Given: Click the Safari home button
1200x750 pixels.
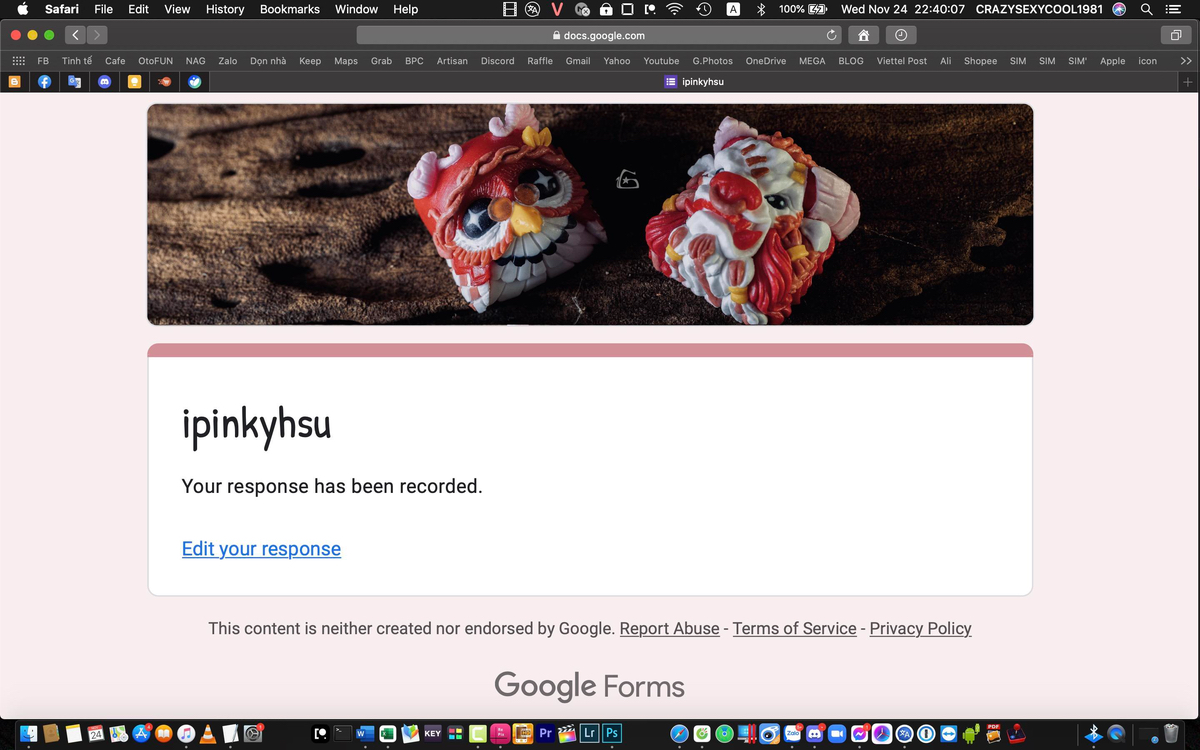Looking at the screenshot, I should 863,35.
